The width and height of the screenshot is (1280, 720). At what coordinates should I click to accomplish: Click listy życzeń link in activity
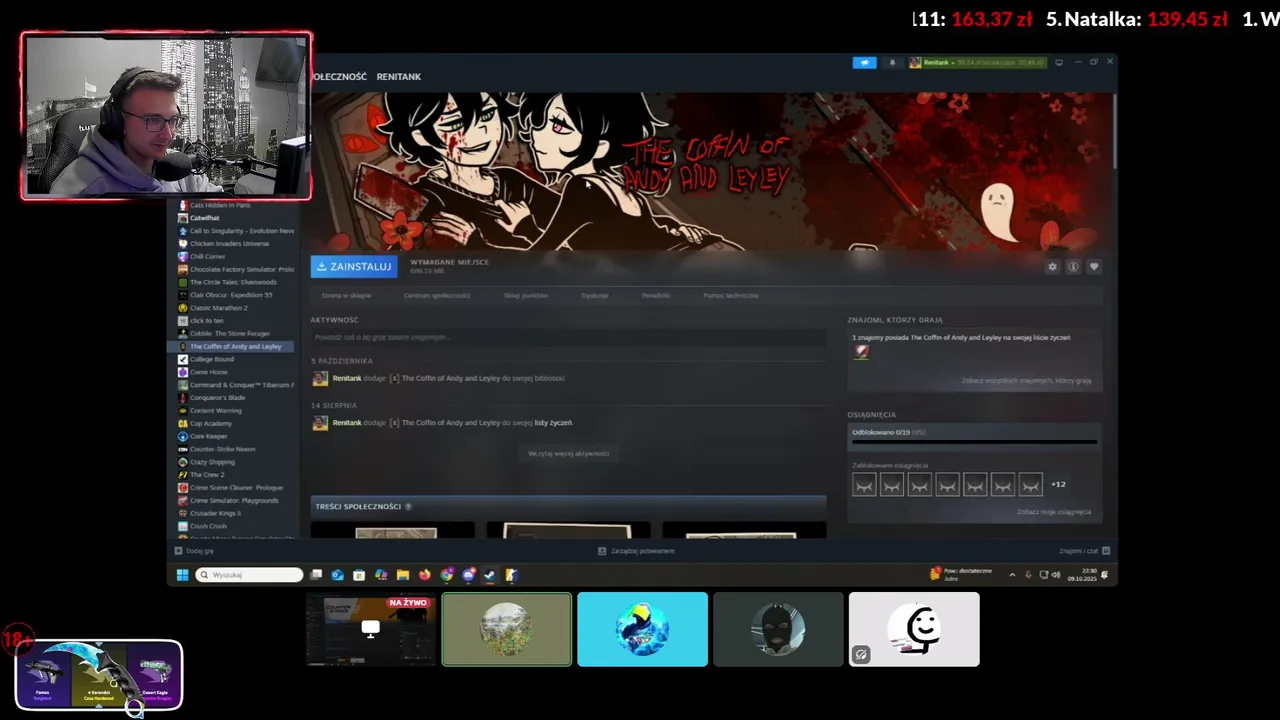coord(553,423)
